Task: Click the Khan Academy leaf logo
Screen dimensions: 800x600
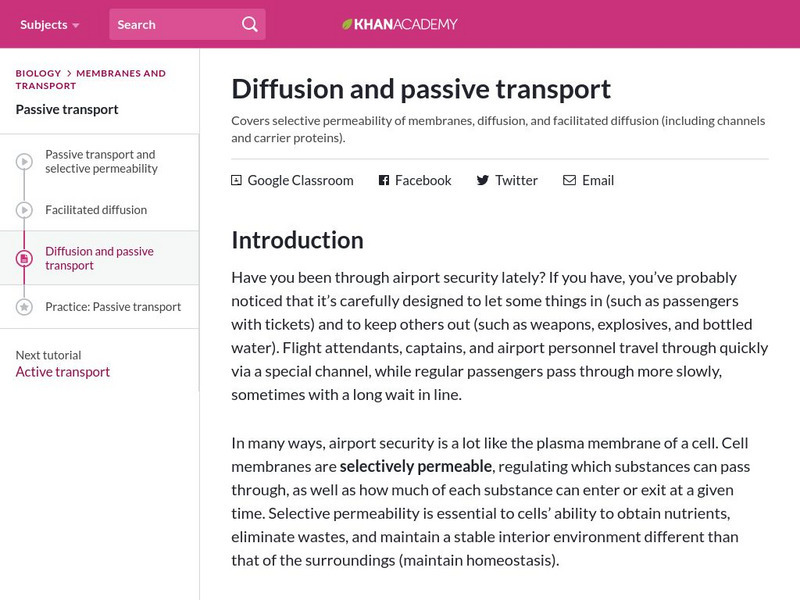Action: click(347, 22)
